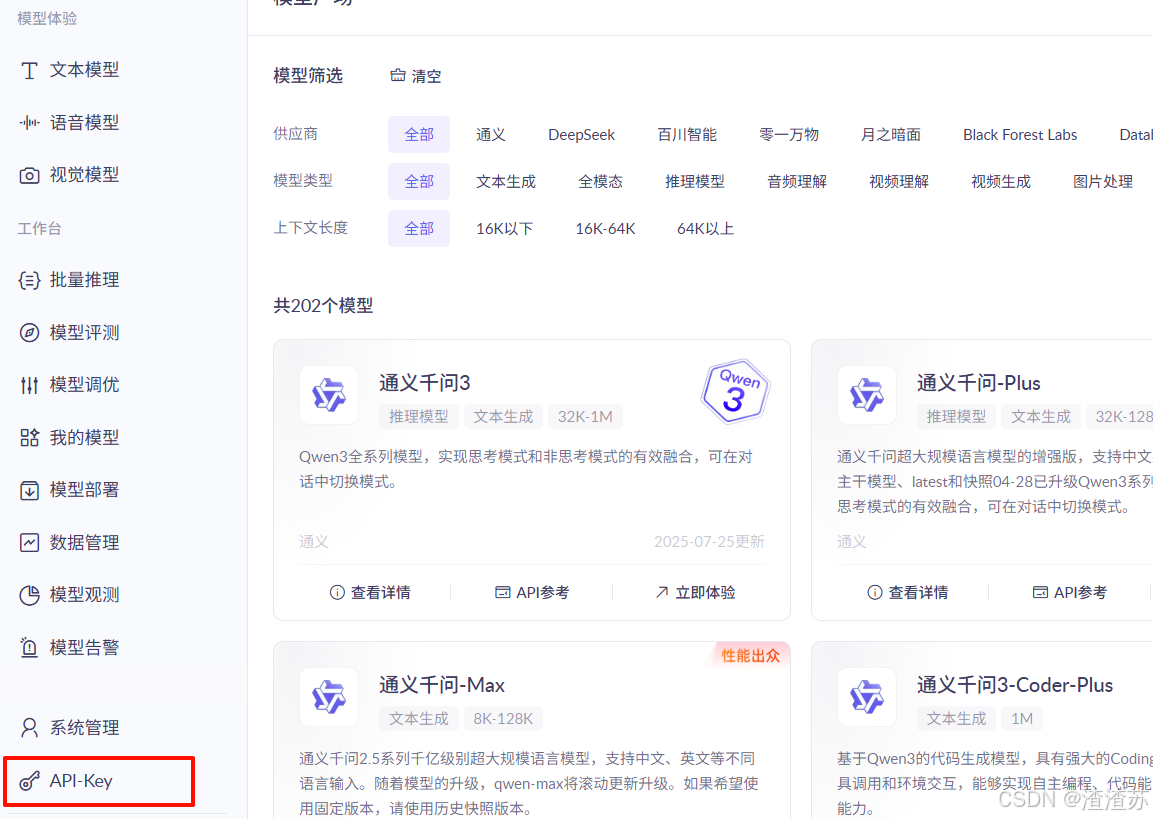Viewport: 1153px width, 819px height.
Task: Filter context length 64K以上
Action: click(705, 229)
